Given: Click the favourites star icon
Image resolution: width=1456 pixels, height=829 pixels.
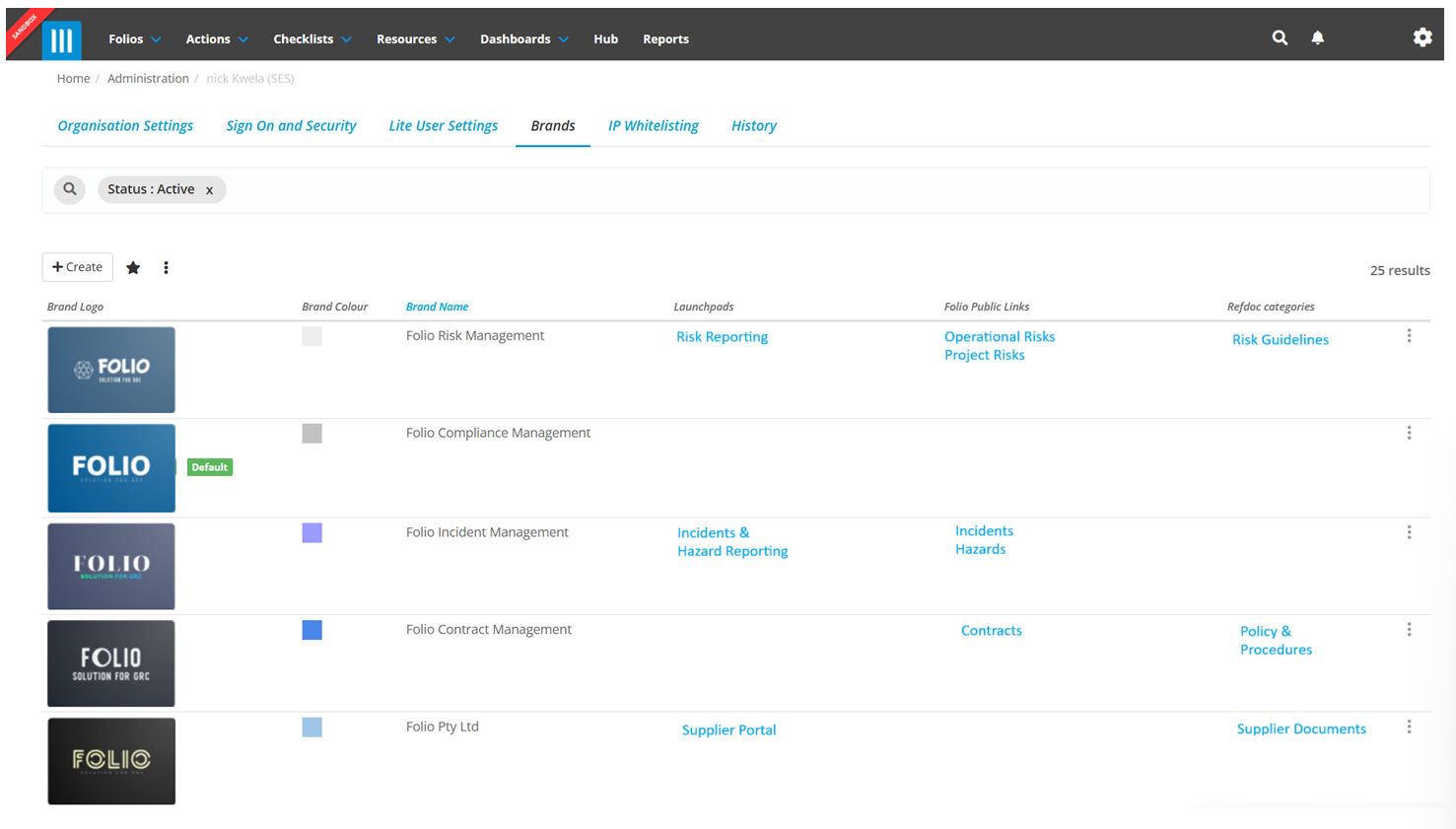Looking at the screenshot, I should click(x=133, y=268).
